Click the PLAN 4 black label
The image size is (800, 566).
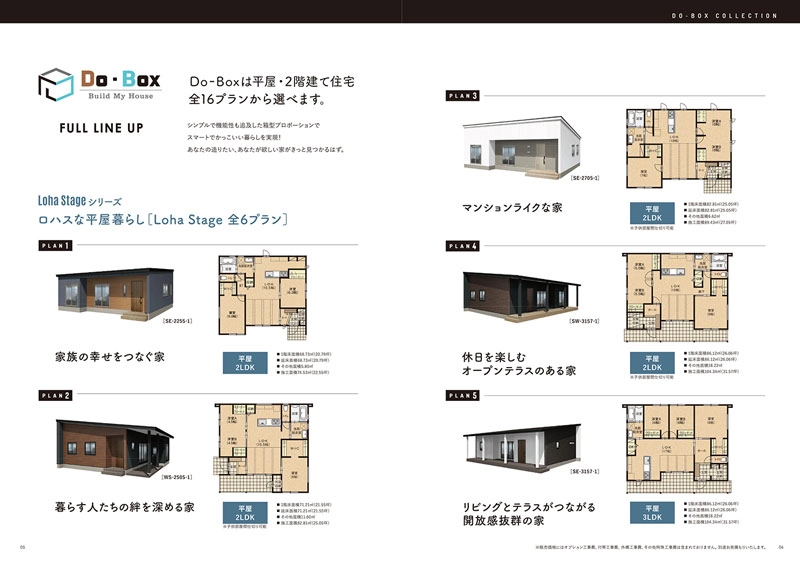click(x=462, y=246)
